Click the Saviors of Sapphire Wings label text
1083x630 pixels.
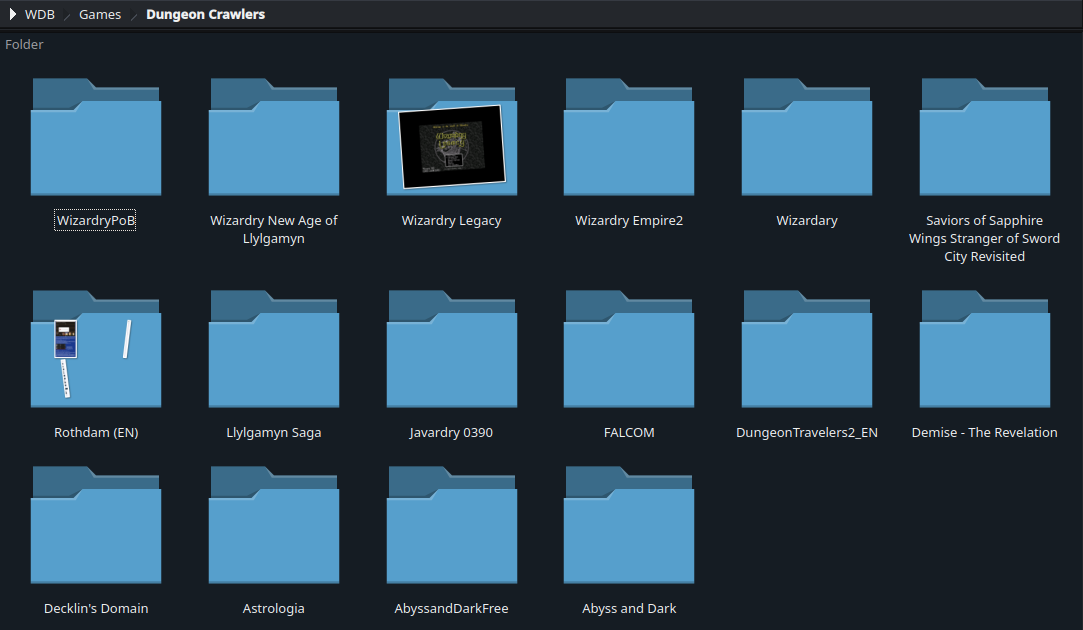tap(984, 238)
